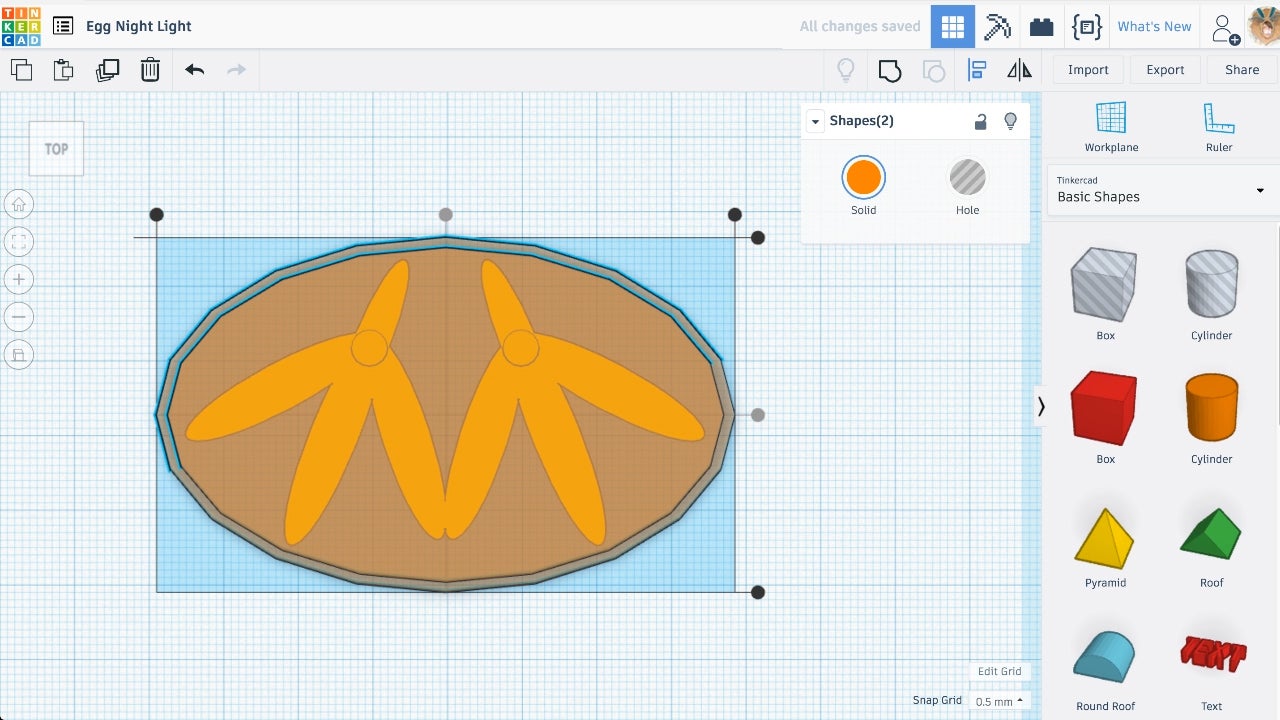Set the shape to Hole
Viewport: 1280px width, 720px height.
(x=967, y=178)
